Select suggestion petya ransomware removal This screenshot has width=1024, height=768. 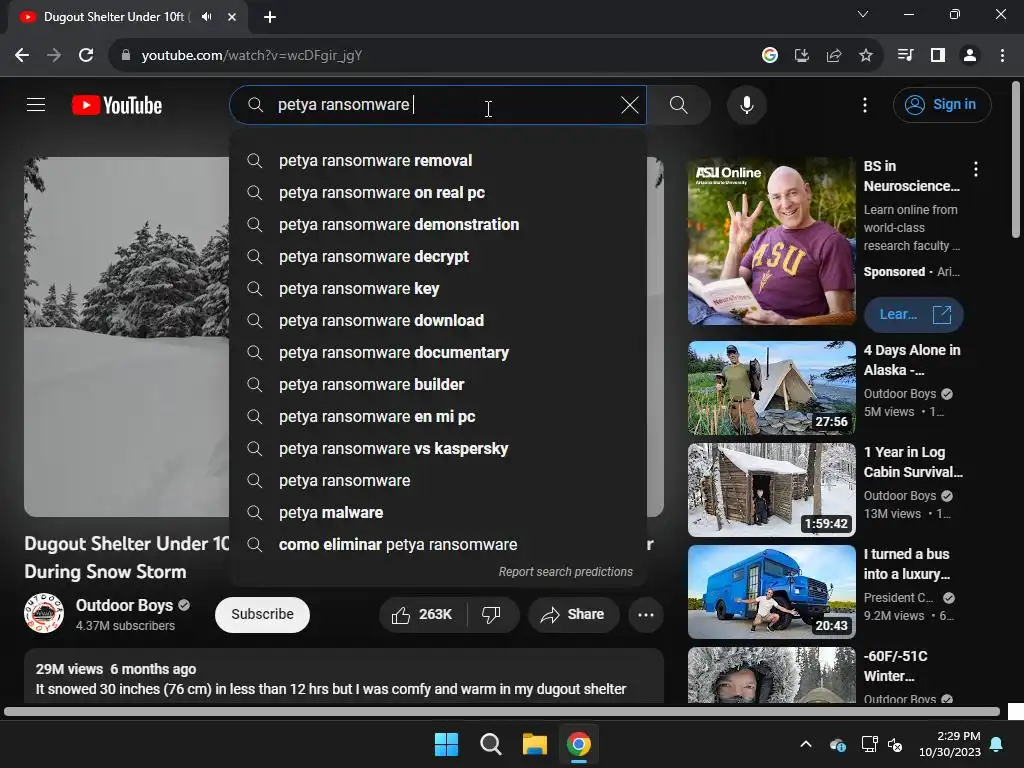(x=438, y=161)
